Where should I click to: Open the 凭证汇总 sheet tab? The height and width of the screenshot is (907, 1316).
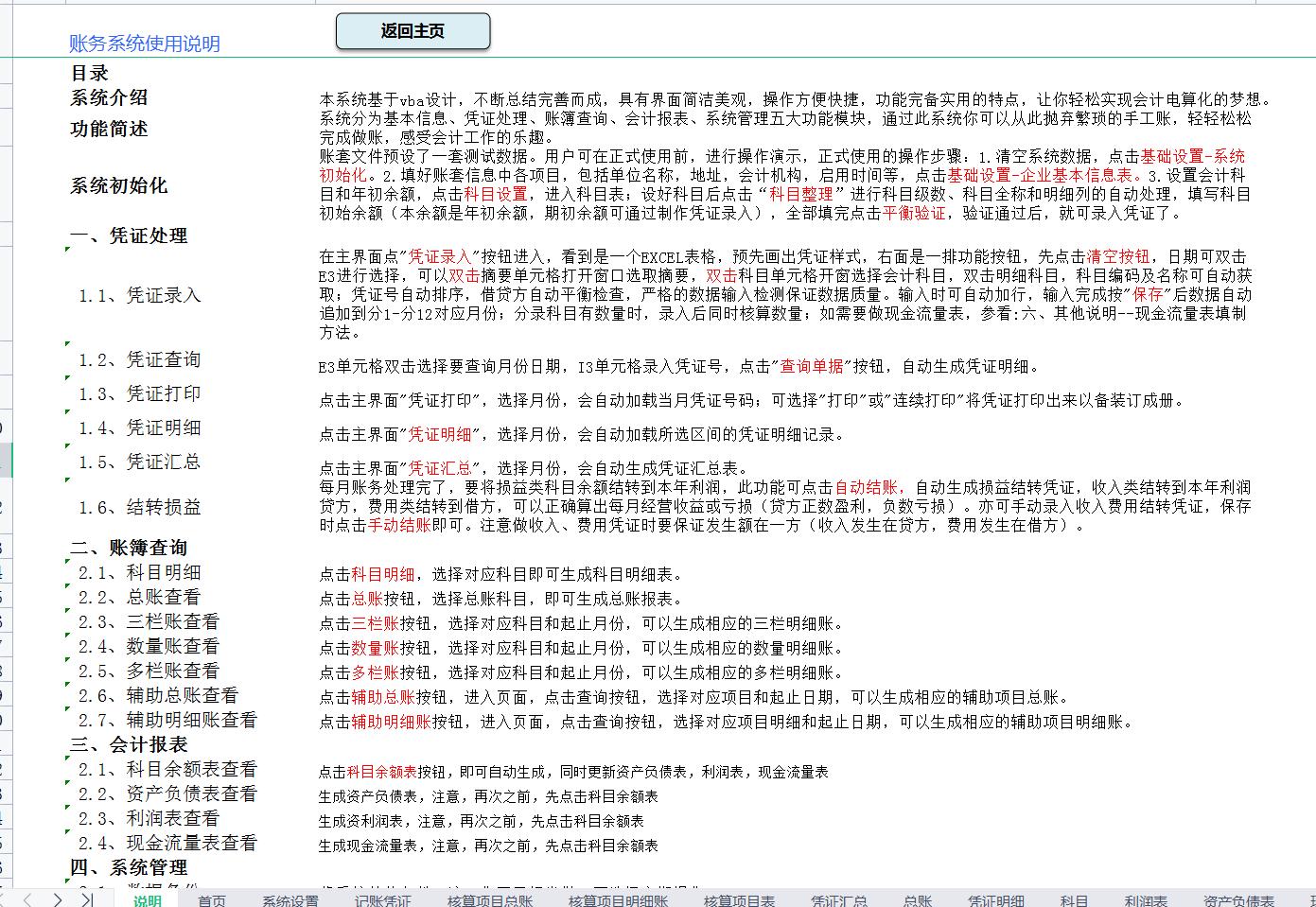tap(838, 899)
